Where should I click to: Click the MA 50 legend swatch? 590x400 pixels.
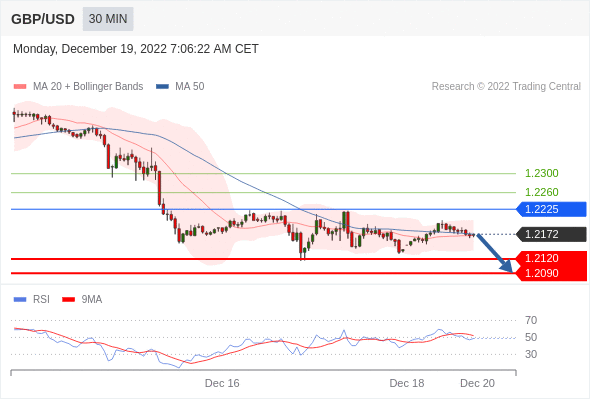point(163,87)
